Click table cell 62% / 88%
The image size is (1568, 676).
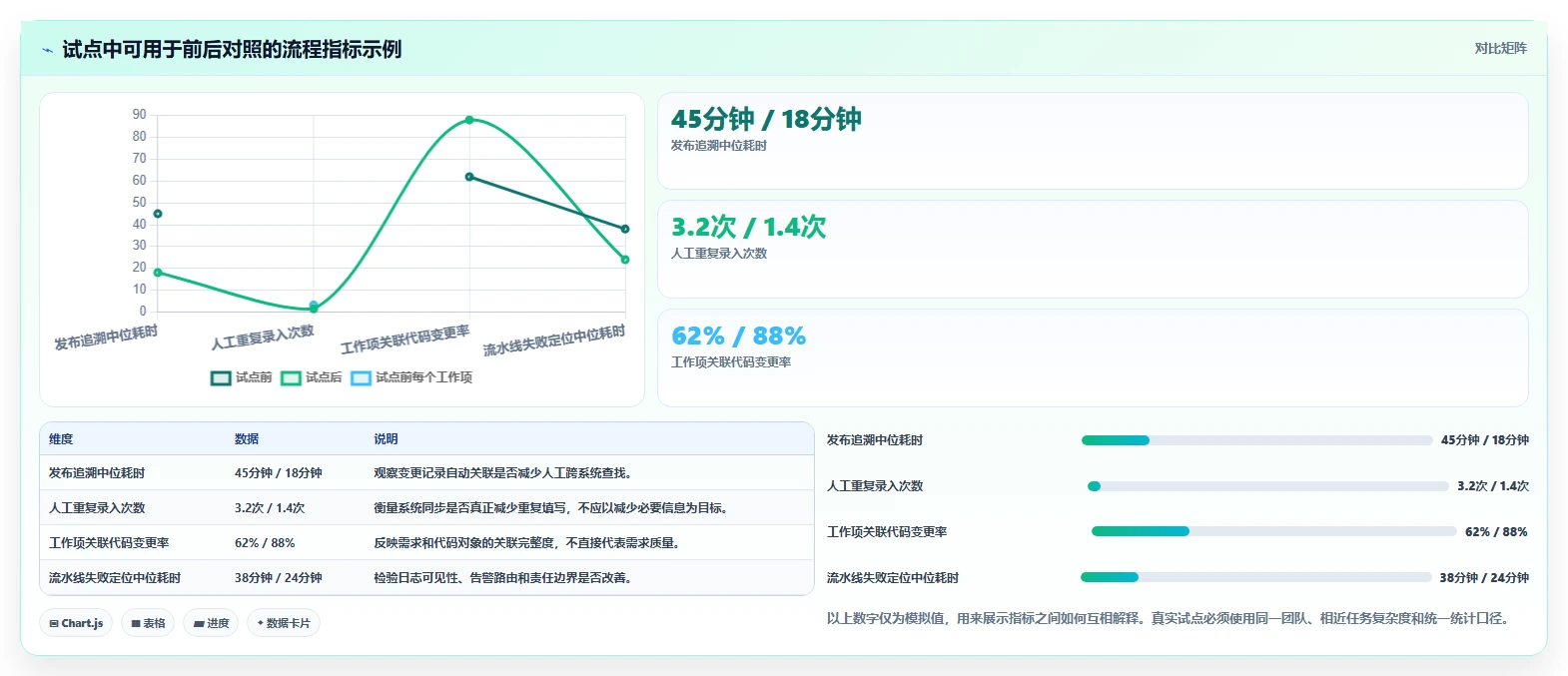pos(265,543)
